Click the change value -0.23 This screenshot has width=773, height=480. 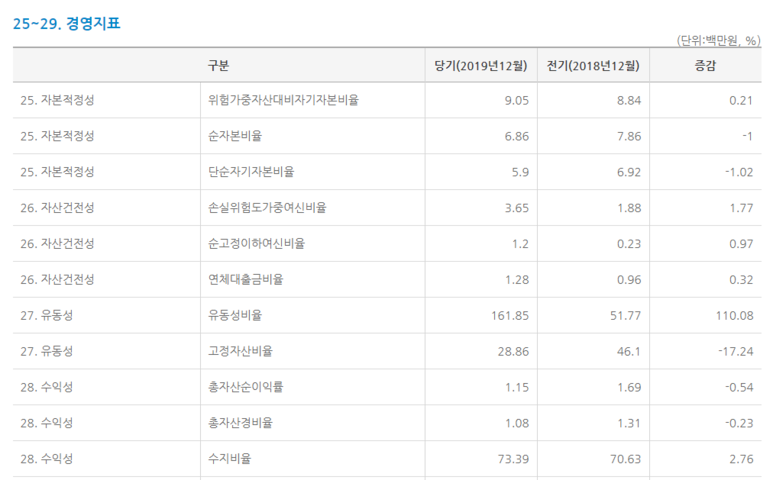pos(739,423)
